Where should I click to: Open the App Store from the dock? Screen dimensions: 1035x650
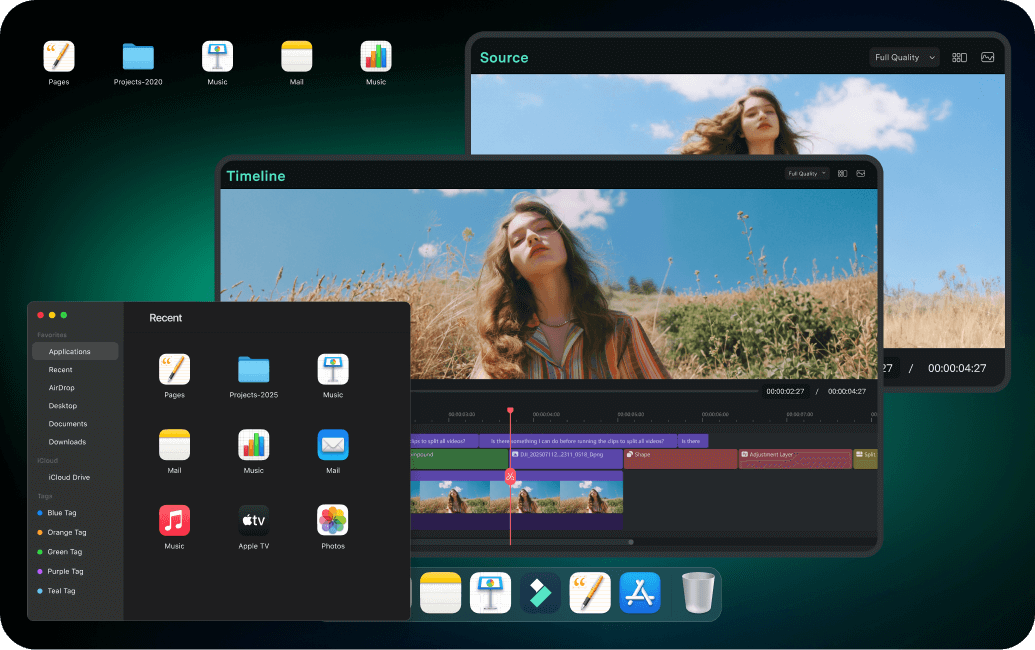pyautogui.click(x=640, y=593)
